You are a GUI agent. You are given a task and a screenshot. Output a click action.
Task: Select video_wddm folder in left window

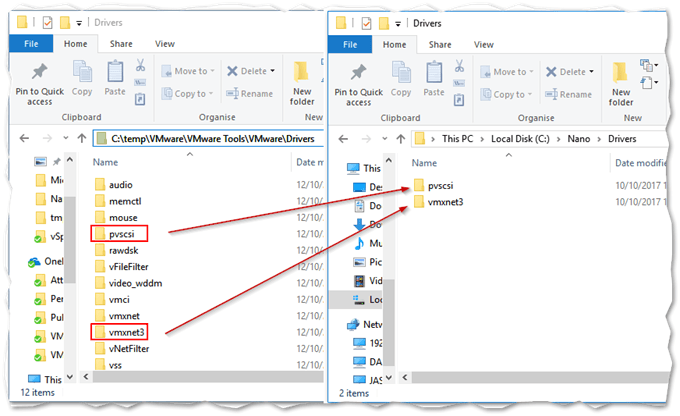coord(128,283)
